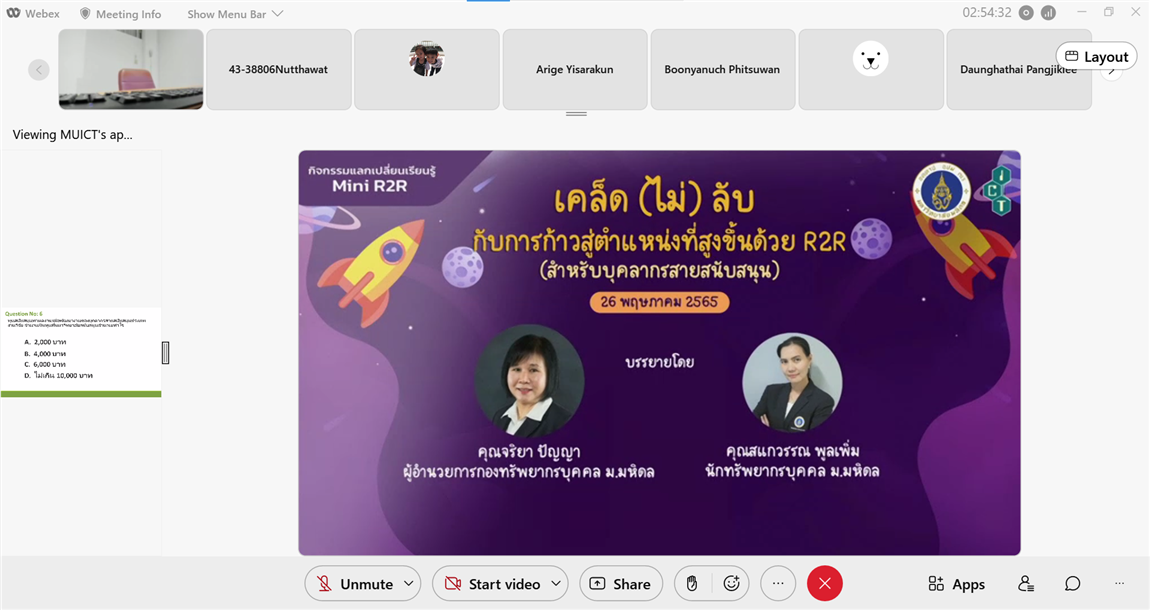Open Meeting Info
The image size is (1150, 610).
click(120, 14)
